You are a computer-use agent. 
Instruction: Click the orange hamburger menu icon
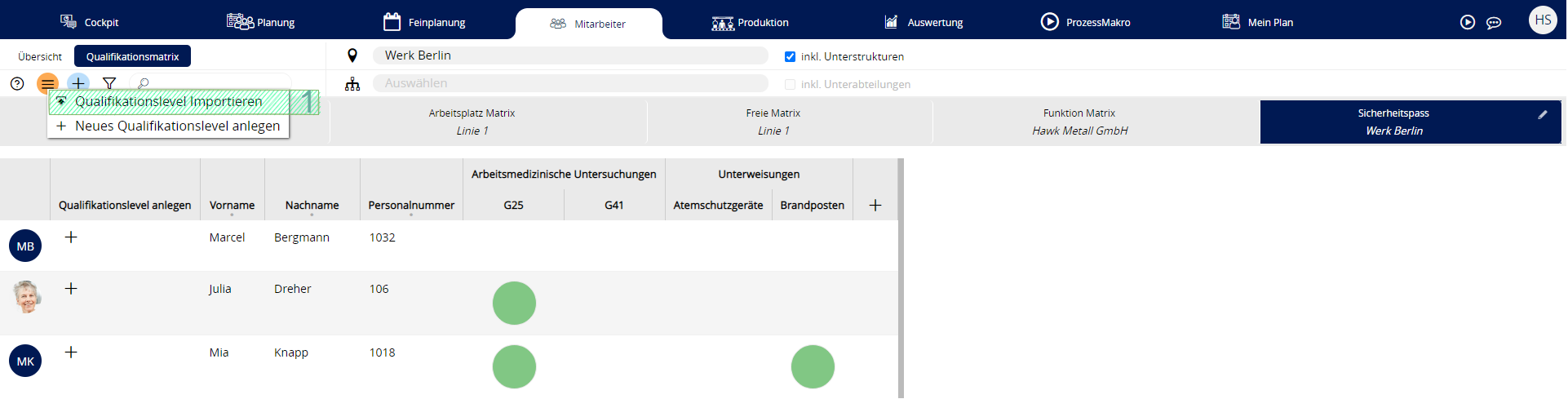pyautogui.click(x=48, y=83)
